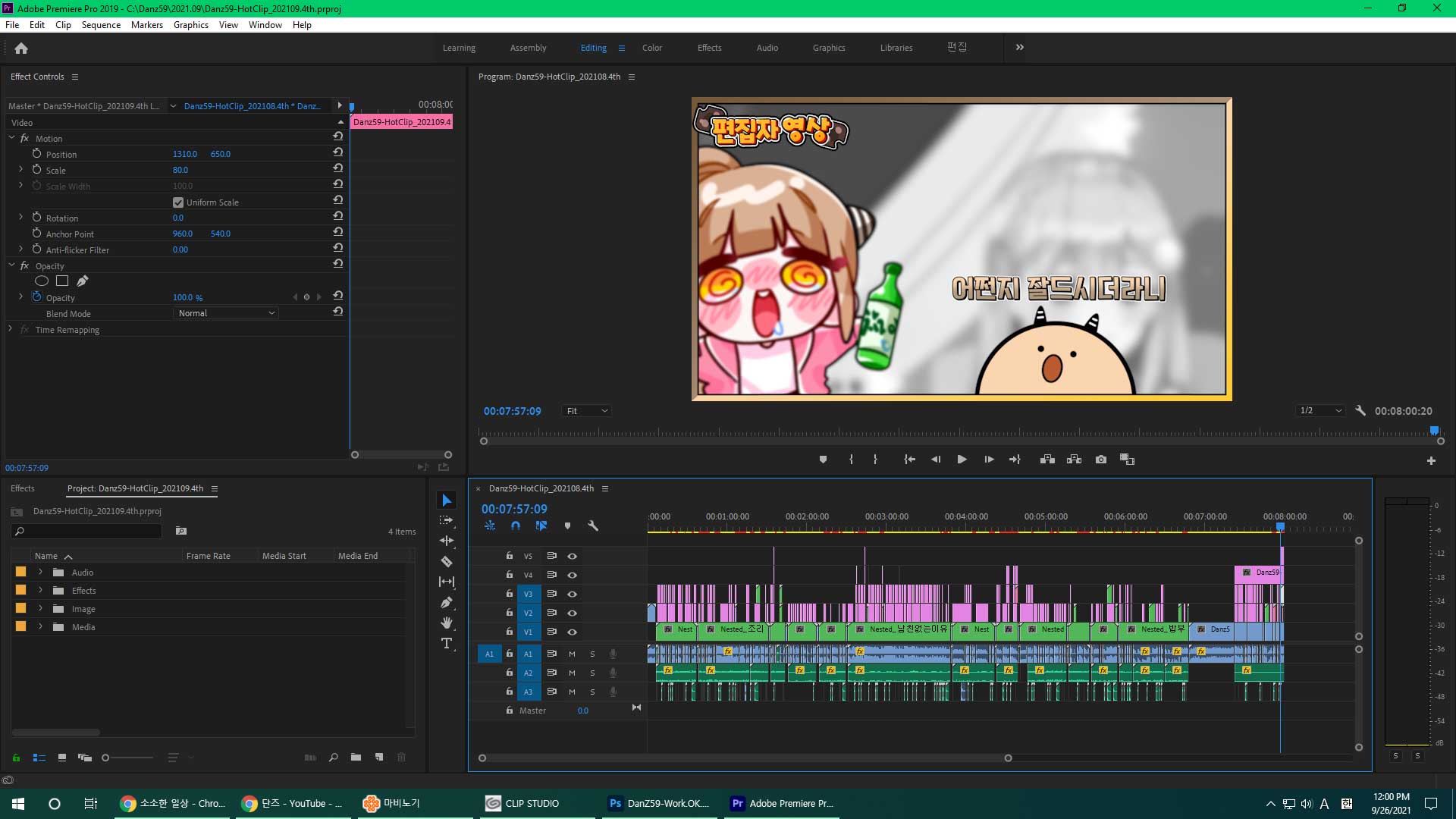Select the Slip tool
Viewport: 1456px width, 819px height.
(x=447, y=582)
